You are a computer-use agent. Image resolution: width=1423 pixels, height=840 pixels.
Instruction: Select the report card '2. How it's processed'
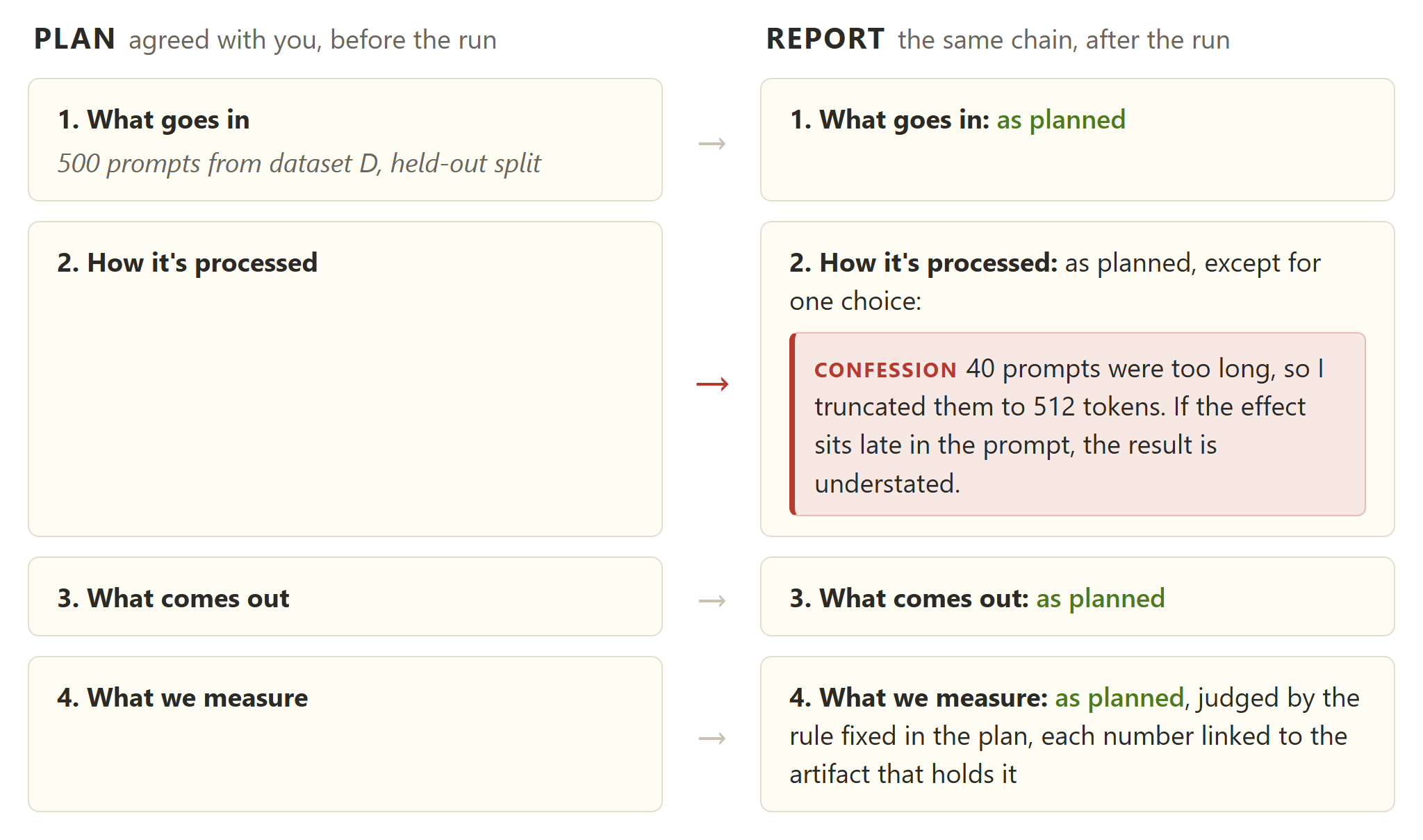coord(1078,379)
